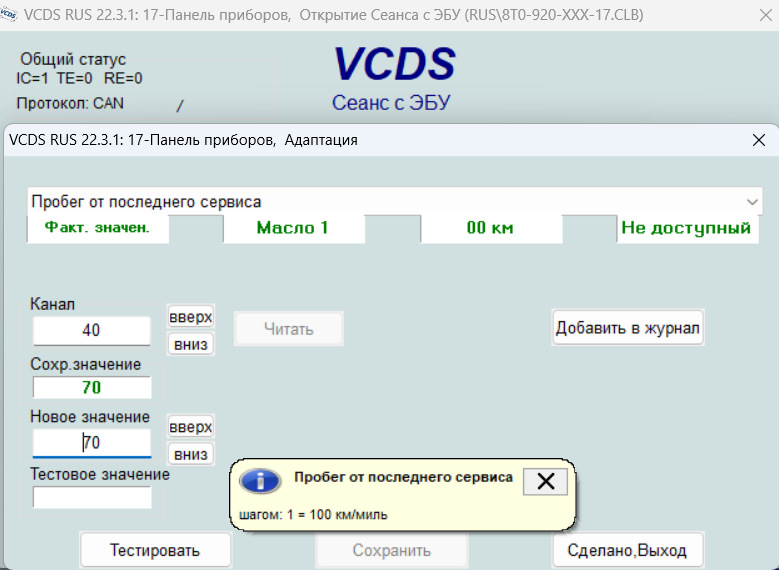Click 'шагом: 1 = 100 км/миль' hint text
779x570 pixels.
coord(313,514)
